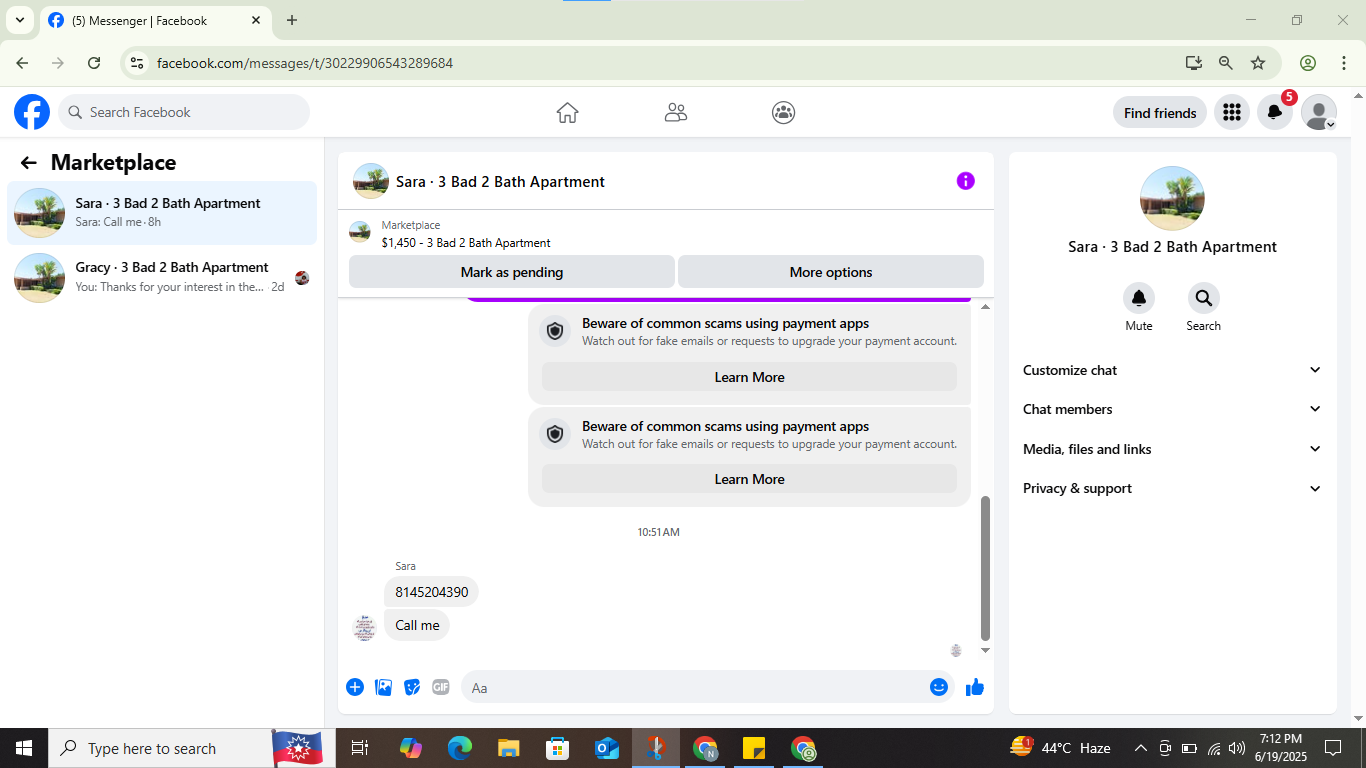The width and height of the screenshot is (1366, 768).
Task: Open a new browser tab
Action: point(292,20)
